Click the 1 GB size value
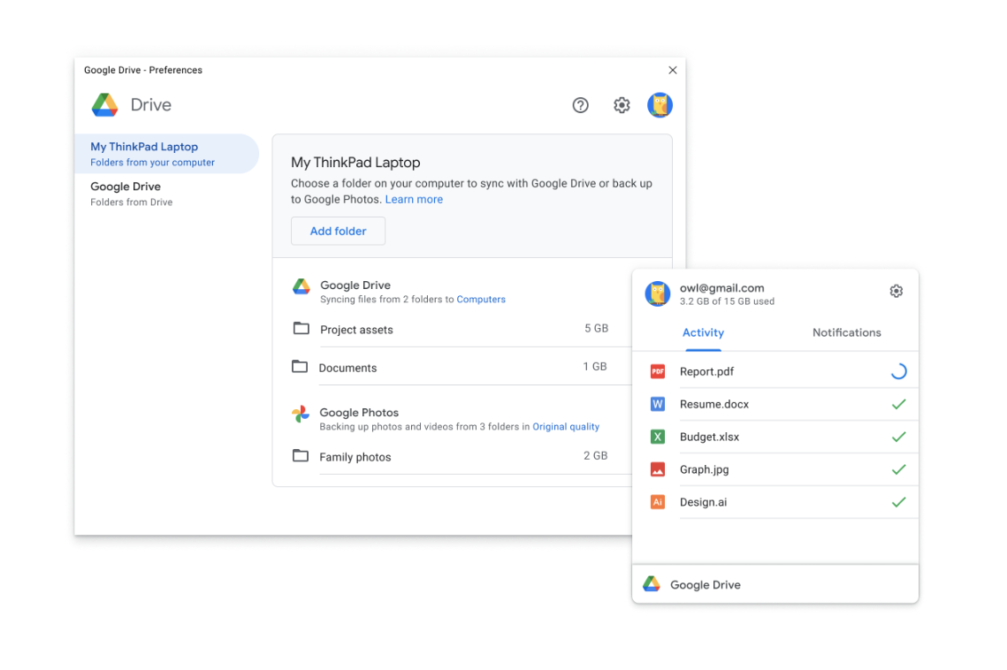This screenshot has height=670, width=1007. pyautogui.click(x=595, y=366)
